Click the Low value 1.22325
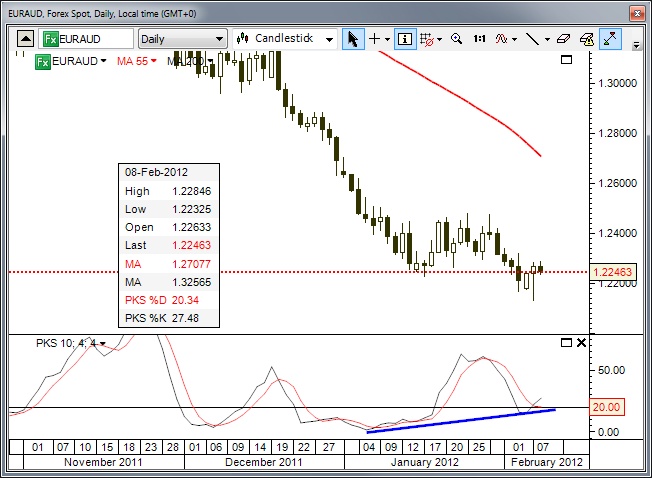 pyautogui.click(x=192, y=209)
